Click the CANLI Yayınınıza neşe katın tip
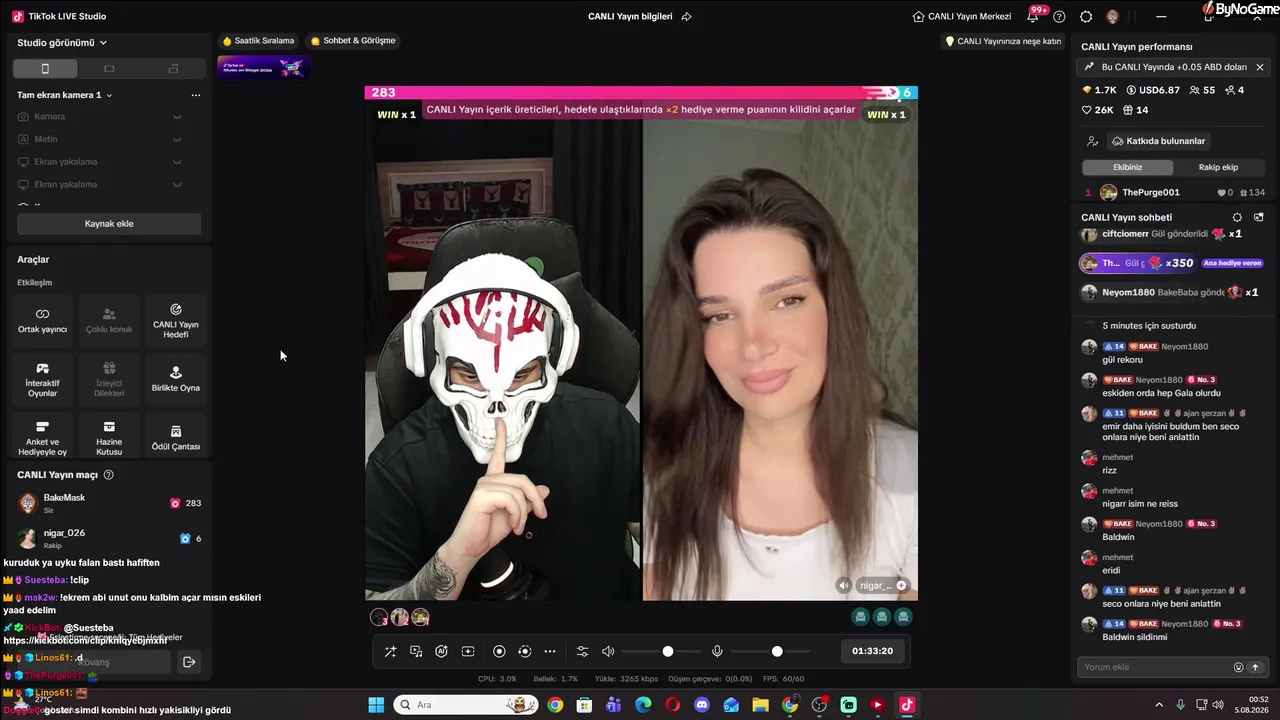Image resolution: width=1280 pixels, height=720 pixels. click(x=1003, y=41)
